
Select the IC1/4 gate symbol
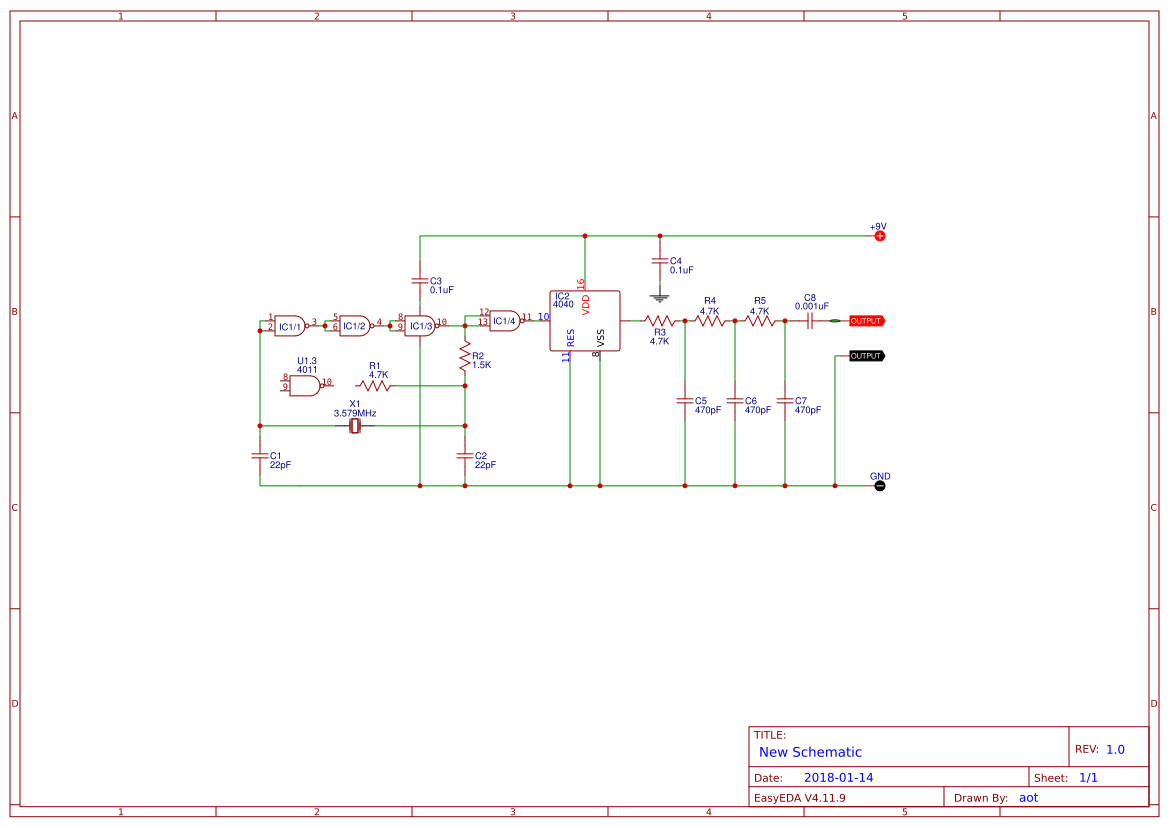click(502, 320)
